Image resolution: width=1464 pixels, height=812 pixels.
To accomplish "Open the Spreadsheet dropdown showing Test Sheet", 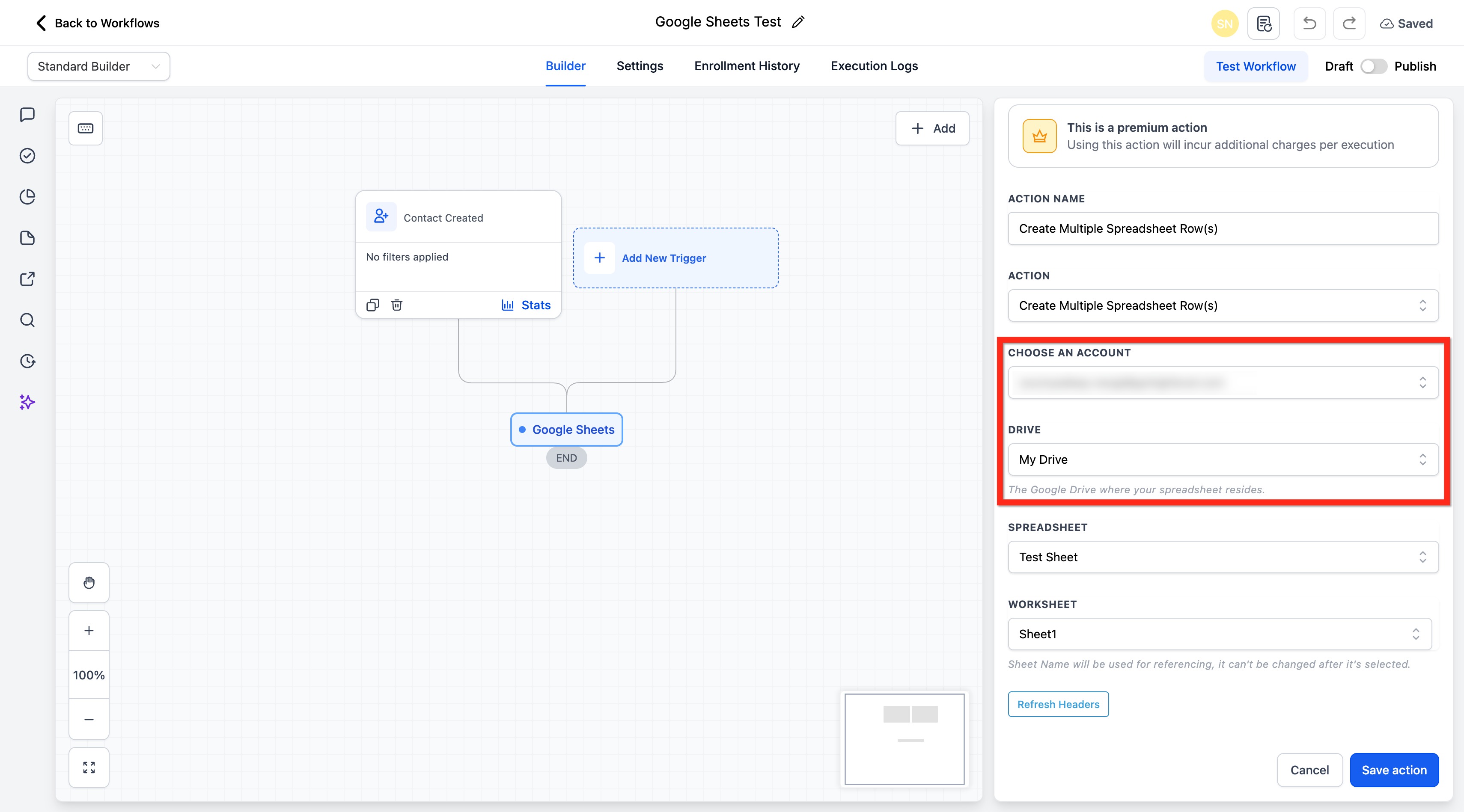I will click(1223, 557).
